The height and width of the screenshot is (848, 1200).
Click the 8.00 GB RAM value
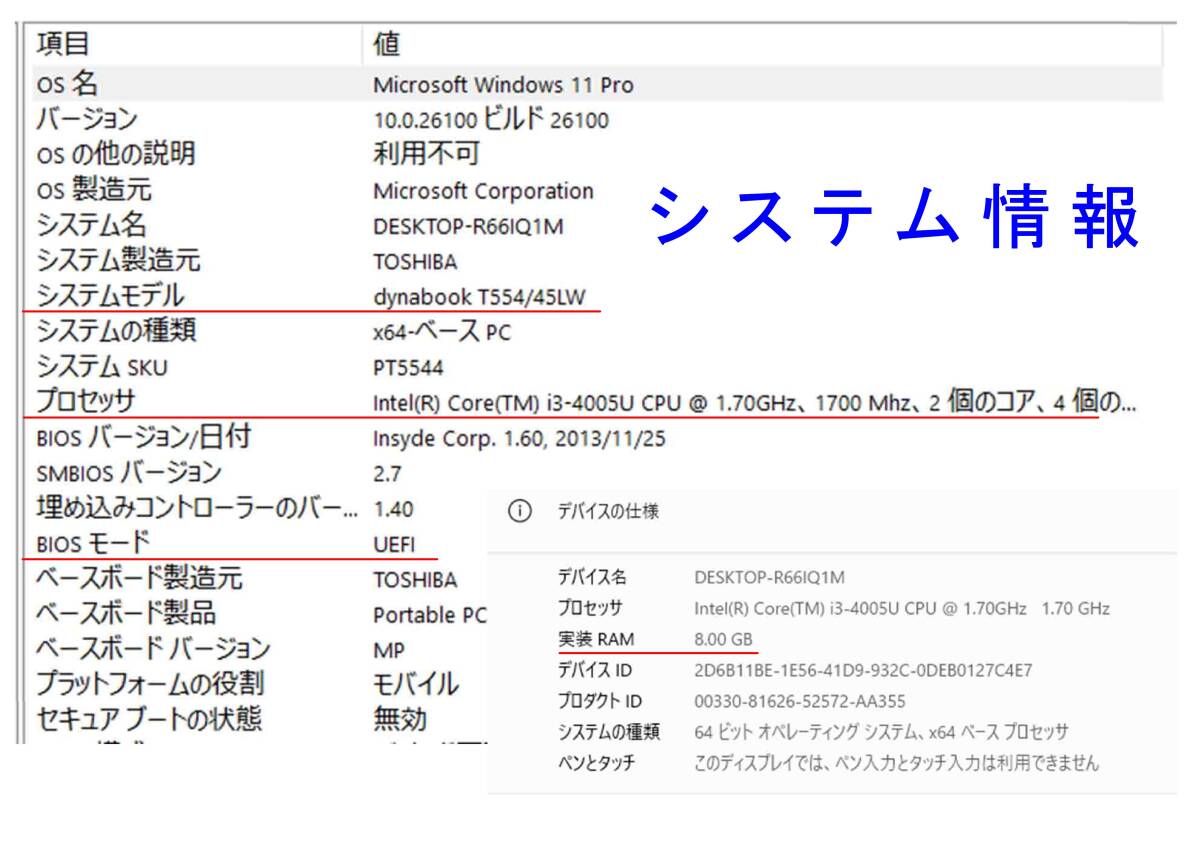(724, 639)
